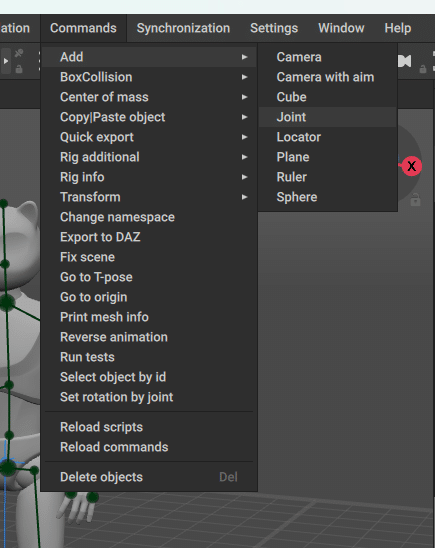Click the expand arrow button in left toolbar
This screenshot has width=435, height=548.
click(x=6, y=61)
